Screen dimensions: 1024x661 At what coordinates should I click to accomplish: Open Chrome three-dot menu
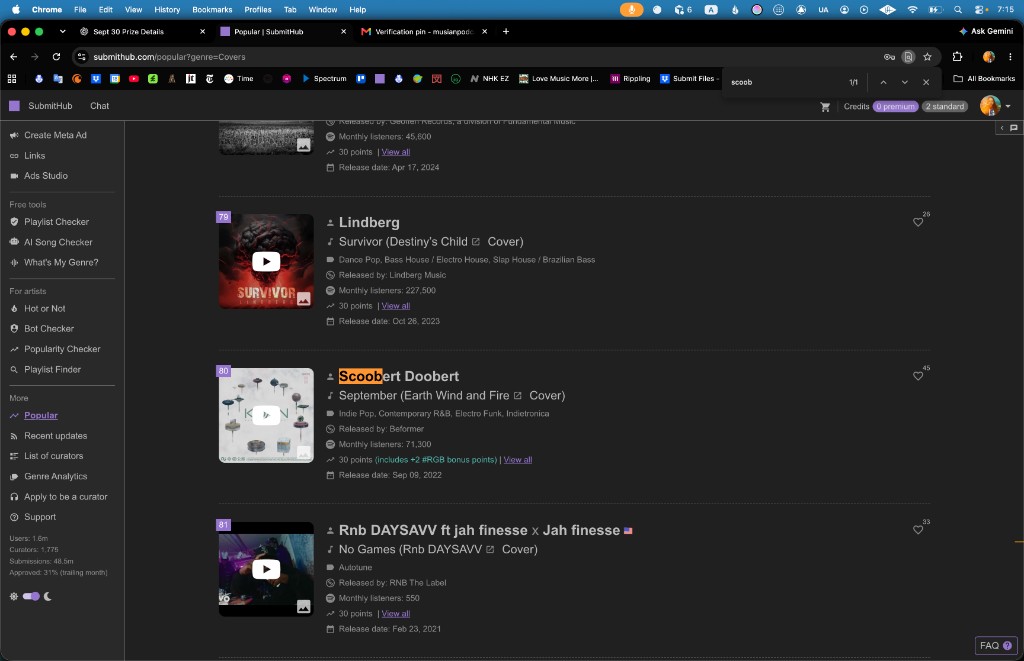pyautogui.click(x=1010, y=57)
